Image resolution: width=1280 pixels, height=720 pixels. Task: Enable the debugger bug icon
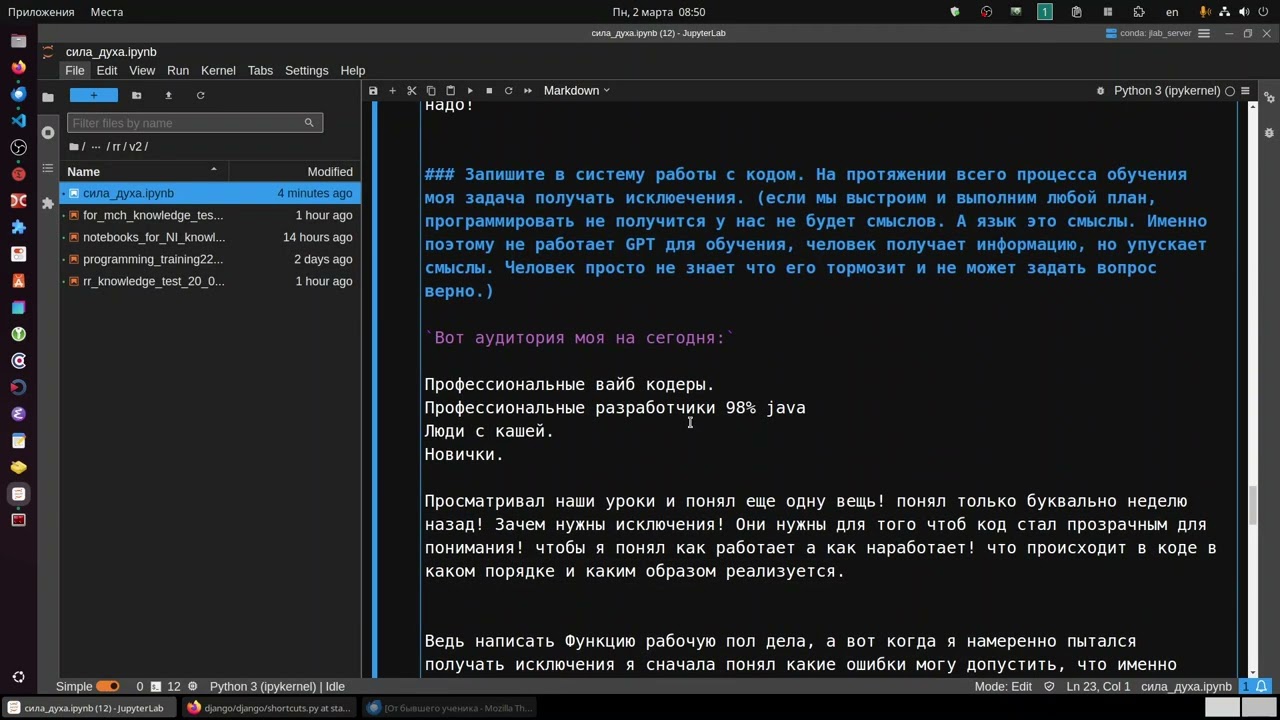click(x=1101, y=90)
